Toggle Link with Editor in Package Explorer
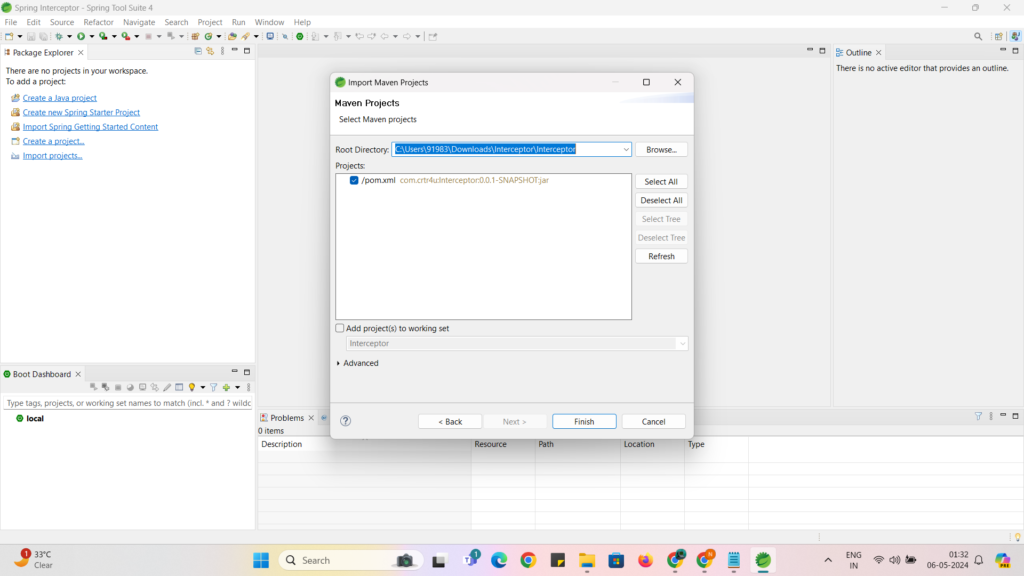This screenshot has height=576, width=1024. pyautogui.click(x=210, y=51)
